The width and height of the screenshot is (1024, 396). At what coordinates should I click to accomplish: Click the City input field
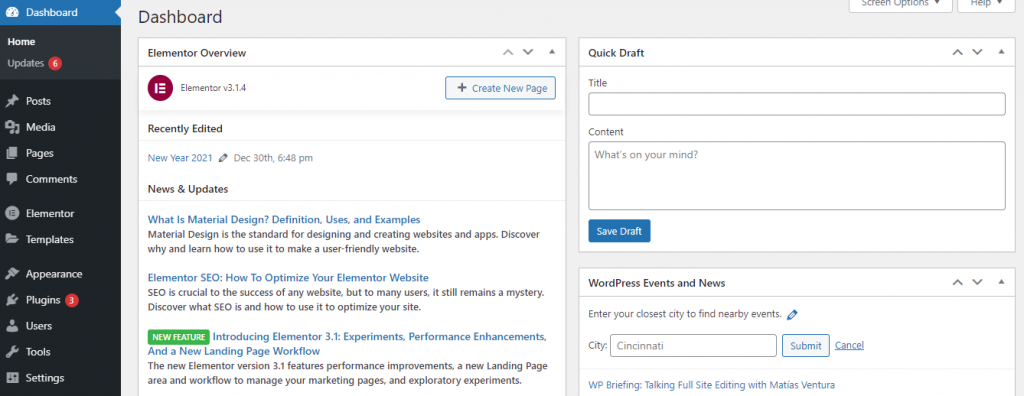[x=693, y=346]
